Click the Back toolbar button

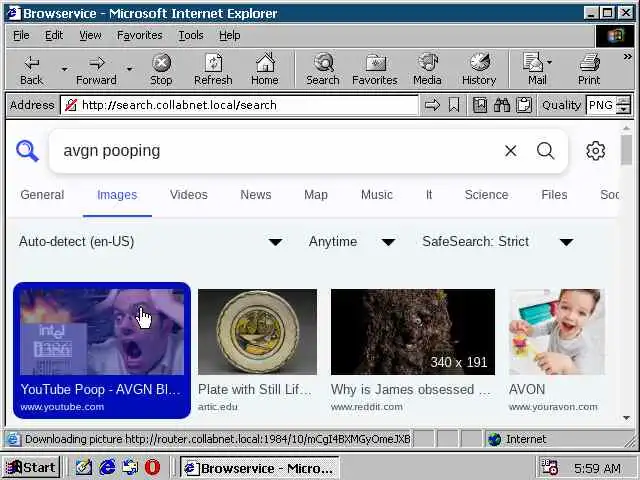pyautogui.click(x=31, y=70)
